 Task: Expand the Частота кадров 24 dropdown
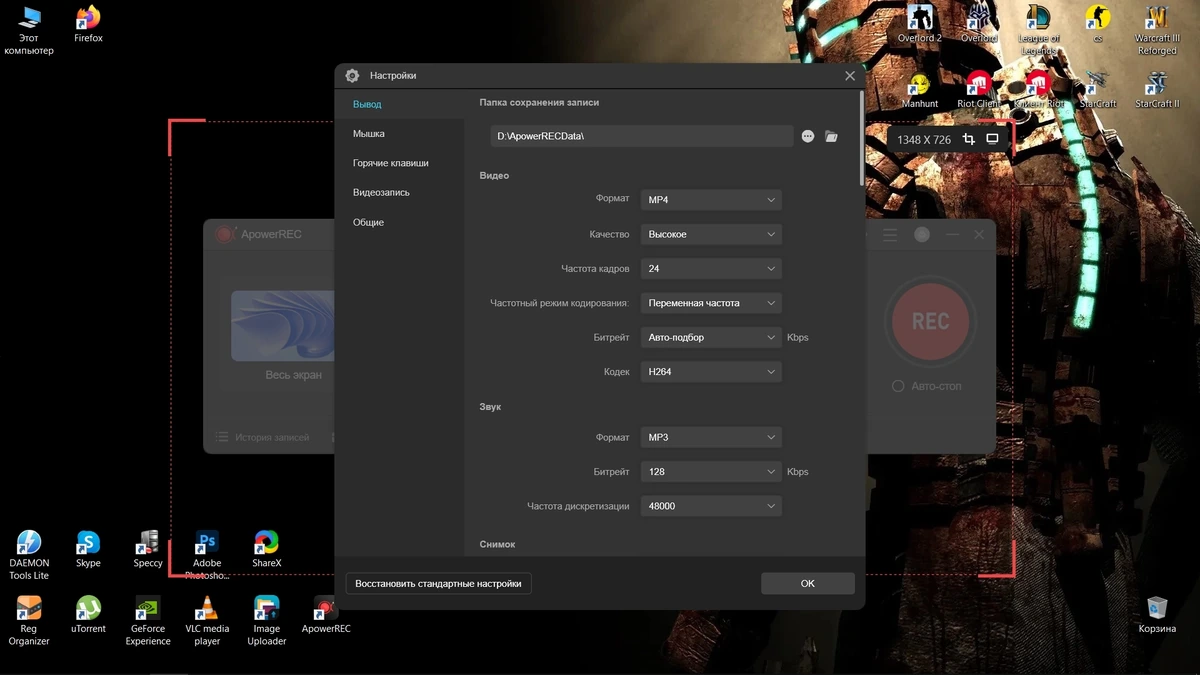(x=711, y=269)
